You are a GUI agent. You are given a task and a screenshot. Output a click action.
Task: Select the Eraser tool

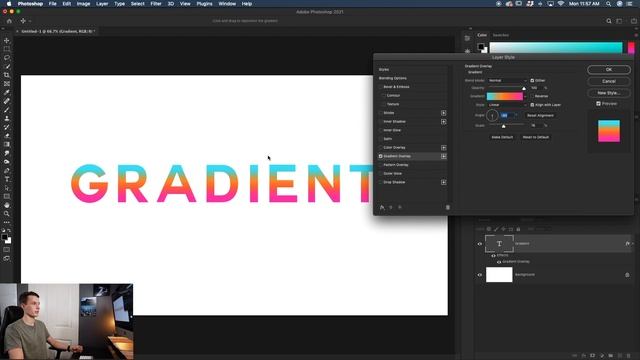[x=7, y=136]
